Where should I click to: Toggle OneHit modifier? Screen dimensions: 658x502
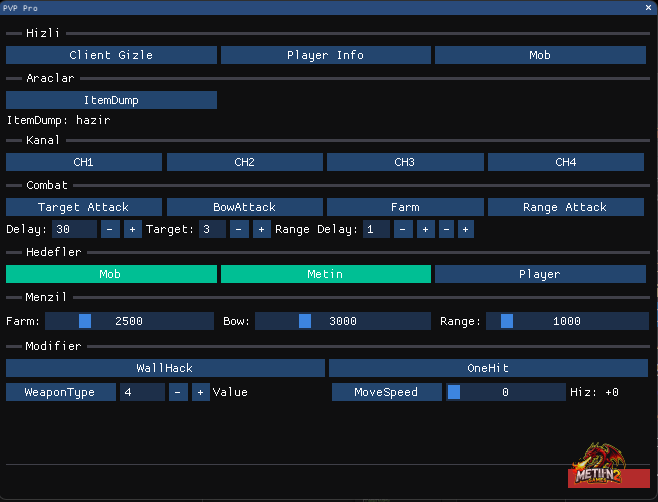[x=488, y=368]
